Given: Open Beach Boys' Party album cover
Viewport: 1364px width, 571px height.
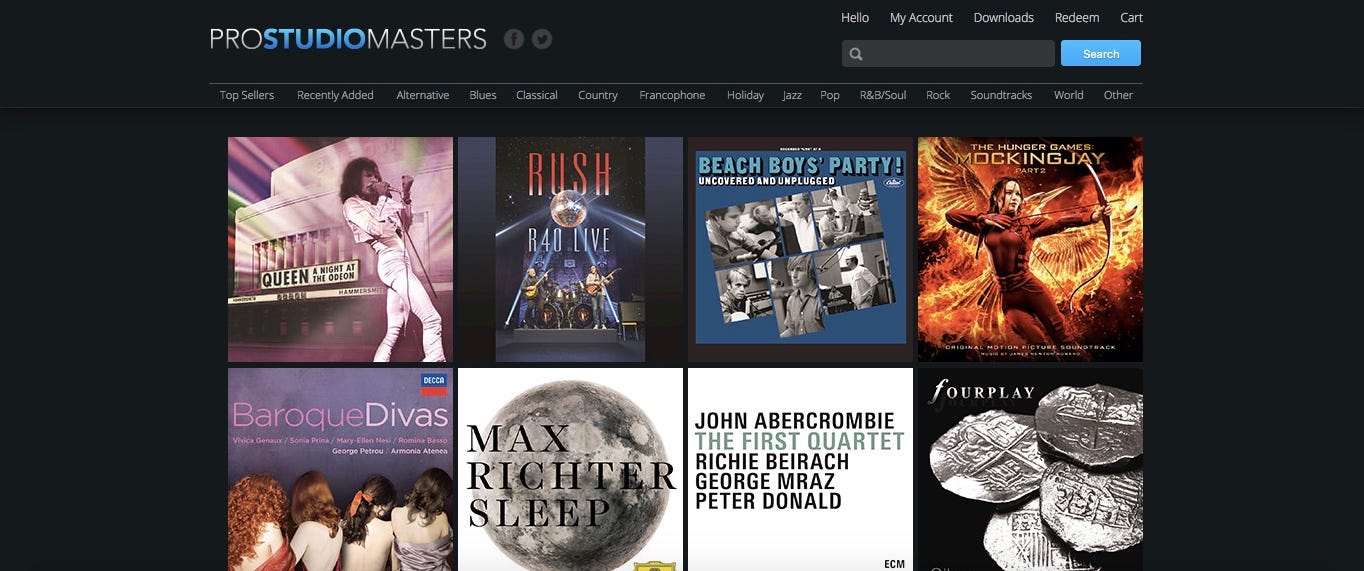Looking at the screenshot, I should [800, 249].
